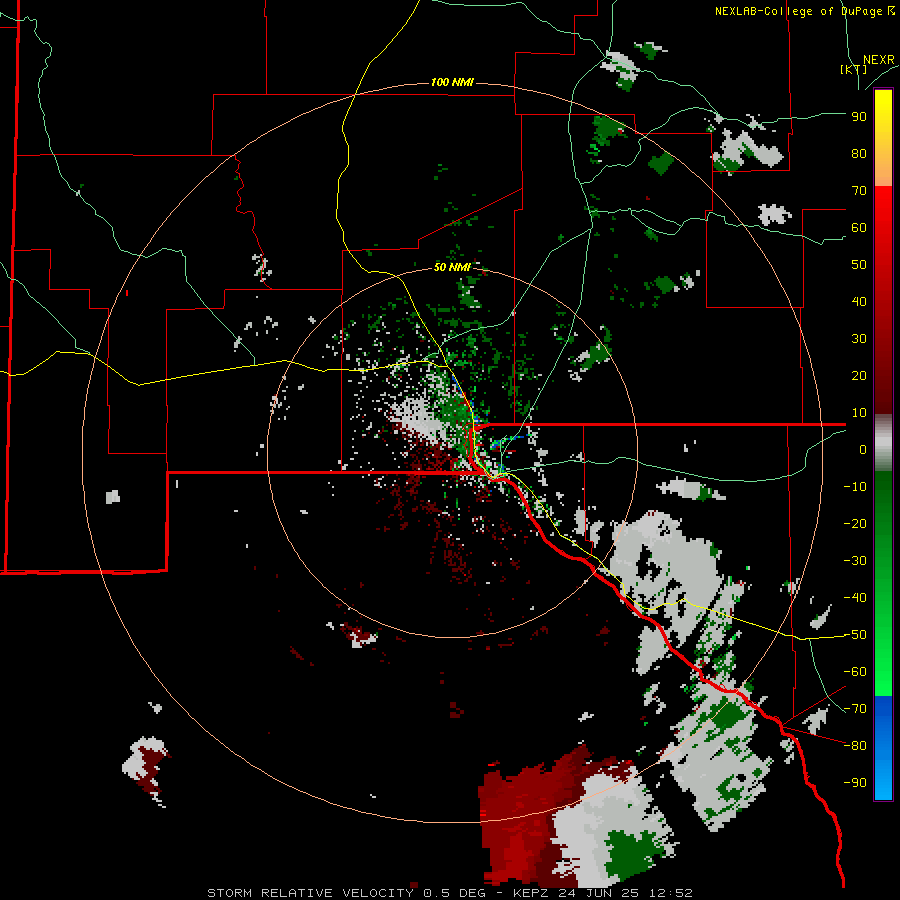Click the 50 NMI range ring label
Image resolution: width=900 pixels, height=900 pixels.
click(452, 267)
